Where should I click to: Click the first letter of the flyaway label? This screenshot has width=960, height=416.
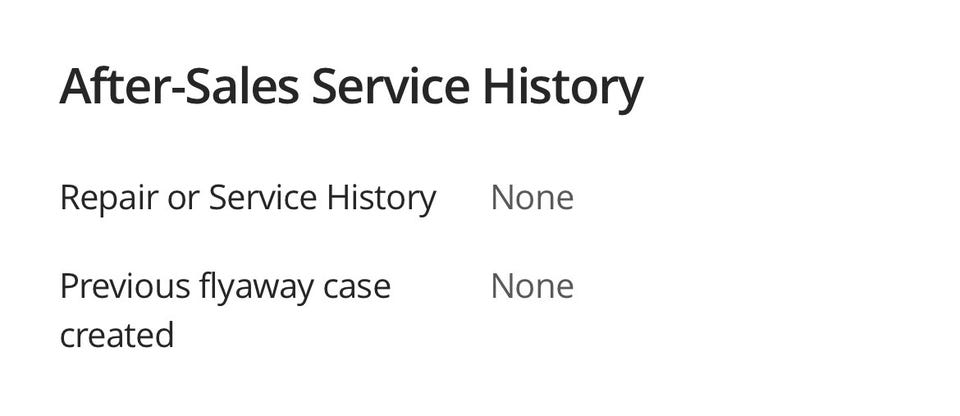[x=205, y=287]
